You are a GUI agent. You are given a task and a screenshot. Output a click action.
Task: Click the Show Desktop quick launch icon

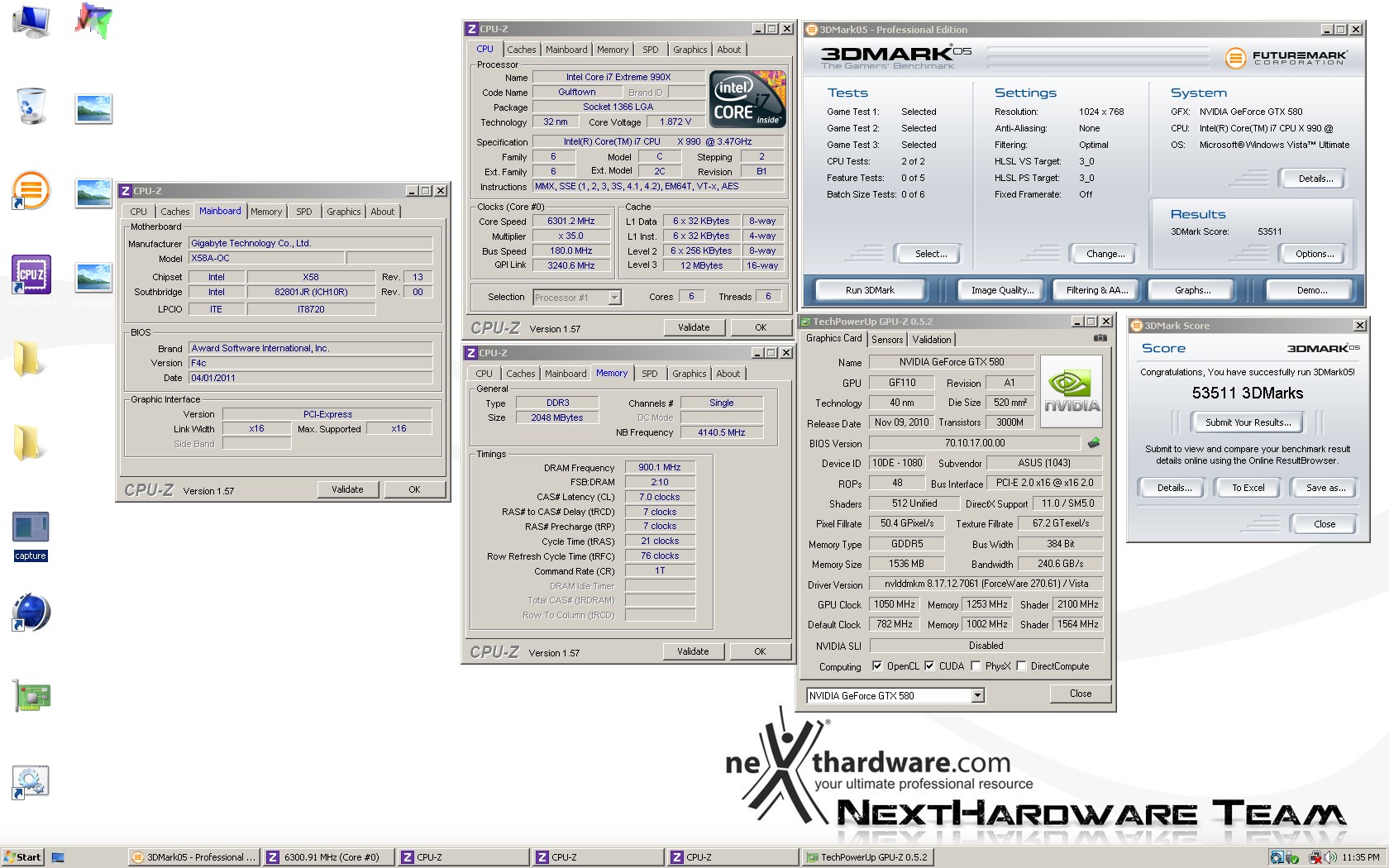(x=58, y=857)
